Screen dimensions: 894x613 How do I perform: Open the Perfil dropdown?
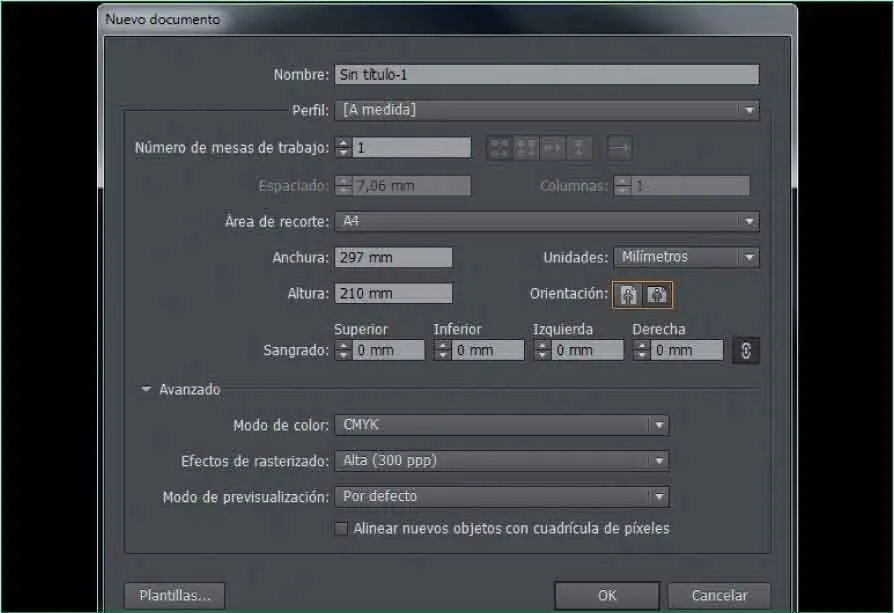pos(546,110)
